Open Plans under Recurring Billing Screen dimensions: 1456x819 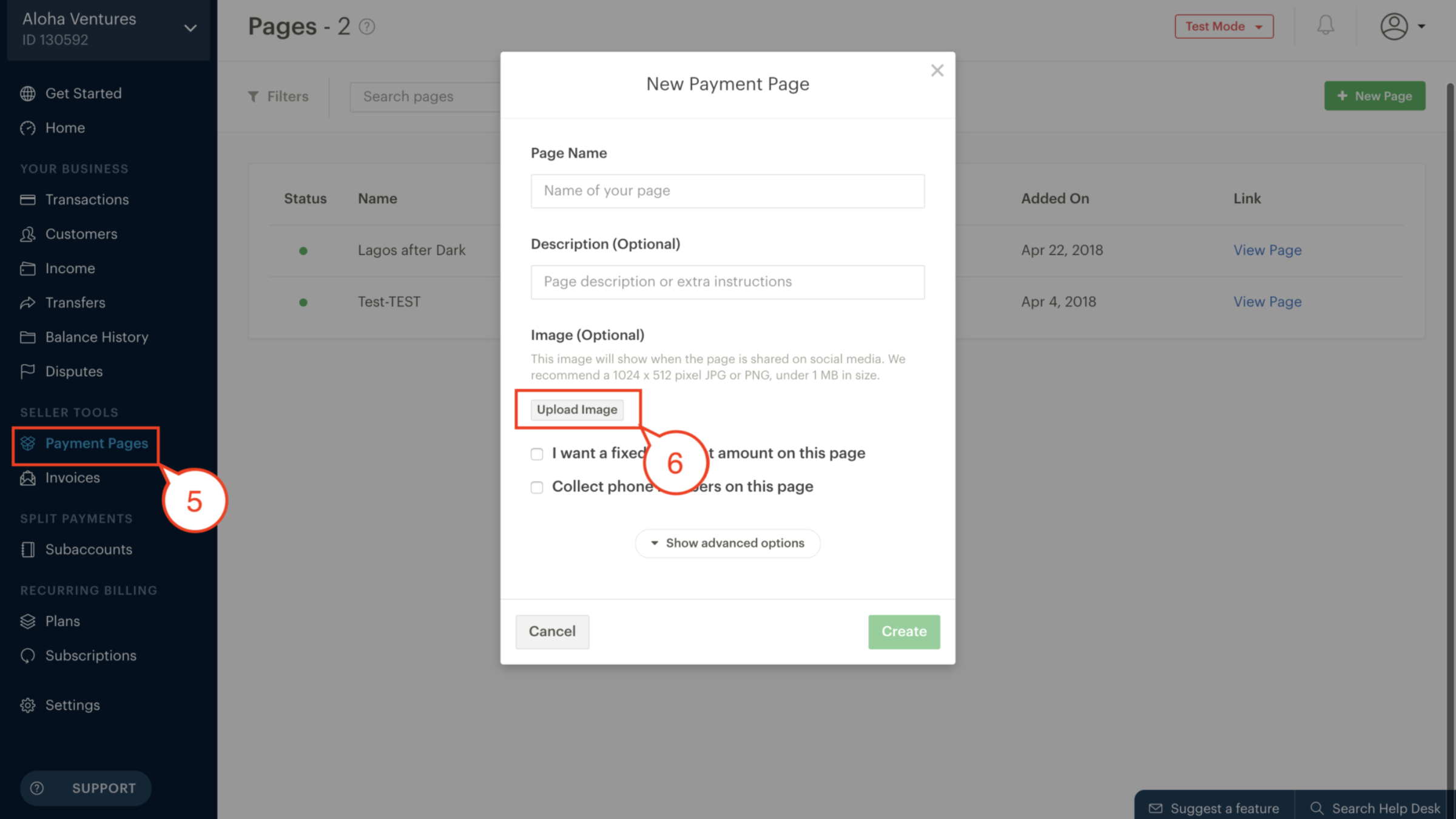pos(62,621)
